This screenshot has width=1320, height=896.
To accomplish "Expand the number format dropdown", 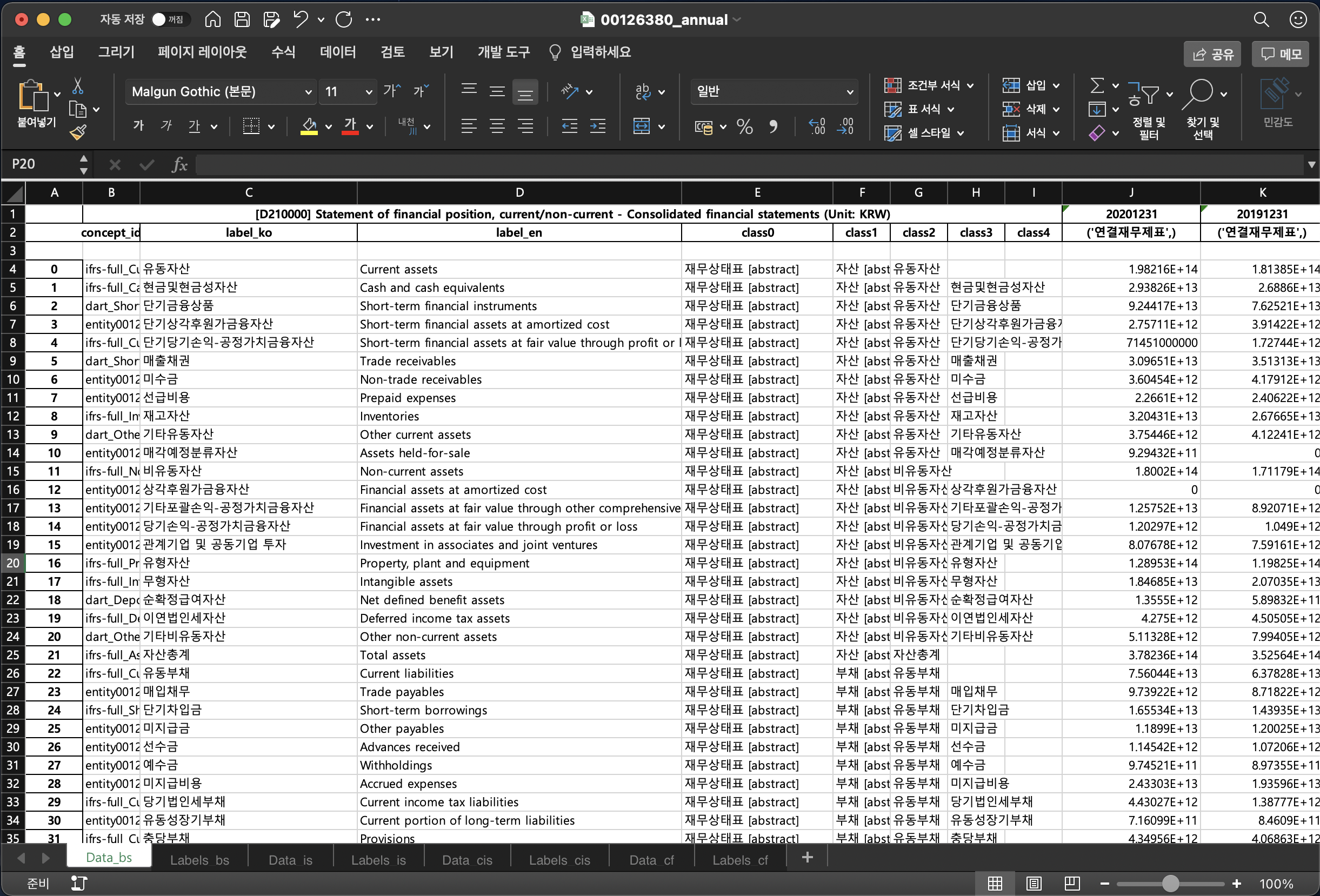I will [849, 92].
